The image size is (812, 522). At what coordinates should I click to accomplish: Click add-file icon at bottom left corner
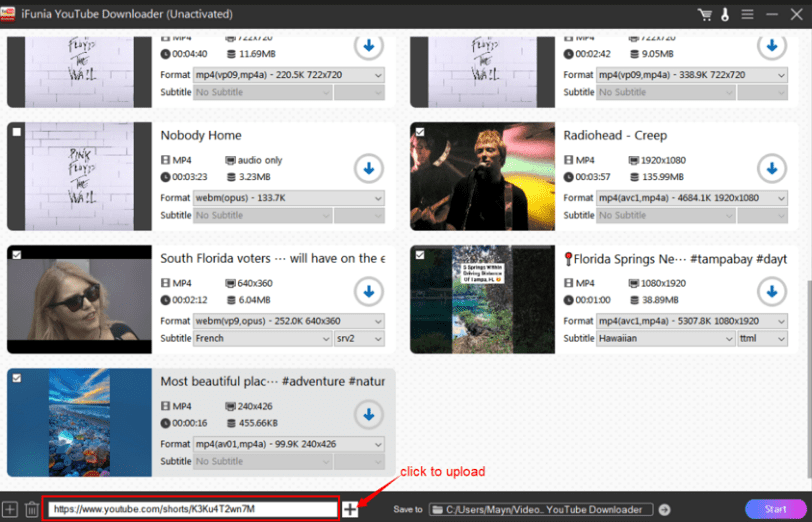[10, 509]
